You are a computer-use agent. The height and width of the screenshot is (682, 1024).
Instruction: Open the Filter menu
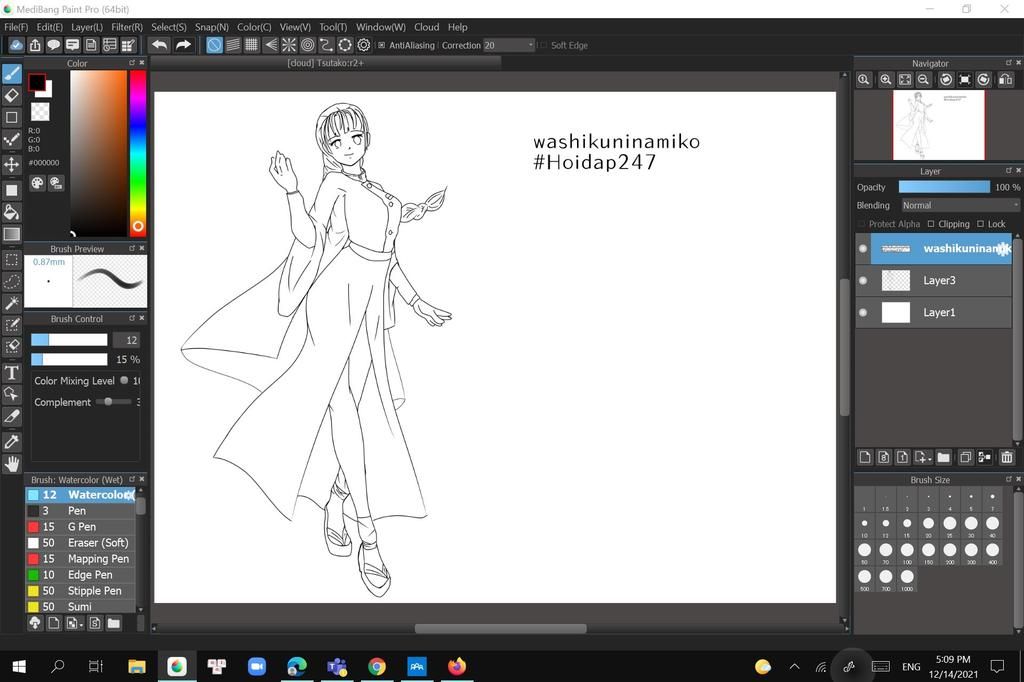click(x=127, y=27)
